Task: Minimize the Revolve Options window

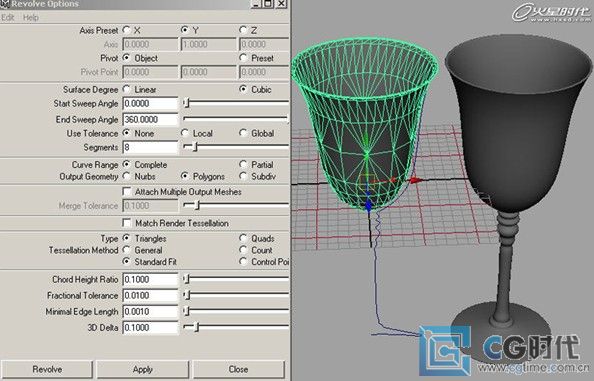Action: pyautogui.click(x=256, y=4)
